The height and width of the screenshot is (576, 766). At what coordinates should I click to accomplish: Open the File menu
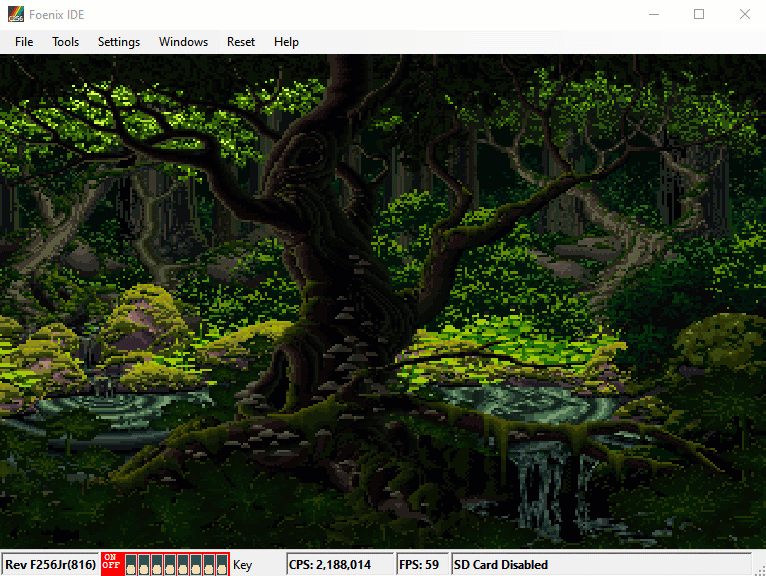[x=24, y=42]
